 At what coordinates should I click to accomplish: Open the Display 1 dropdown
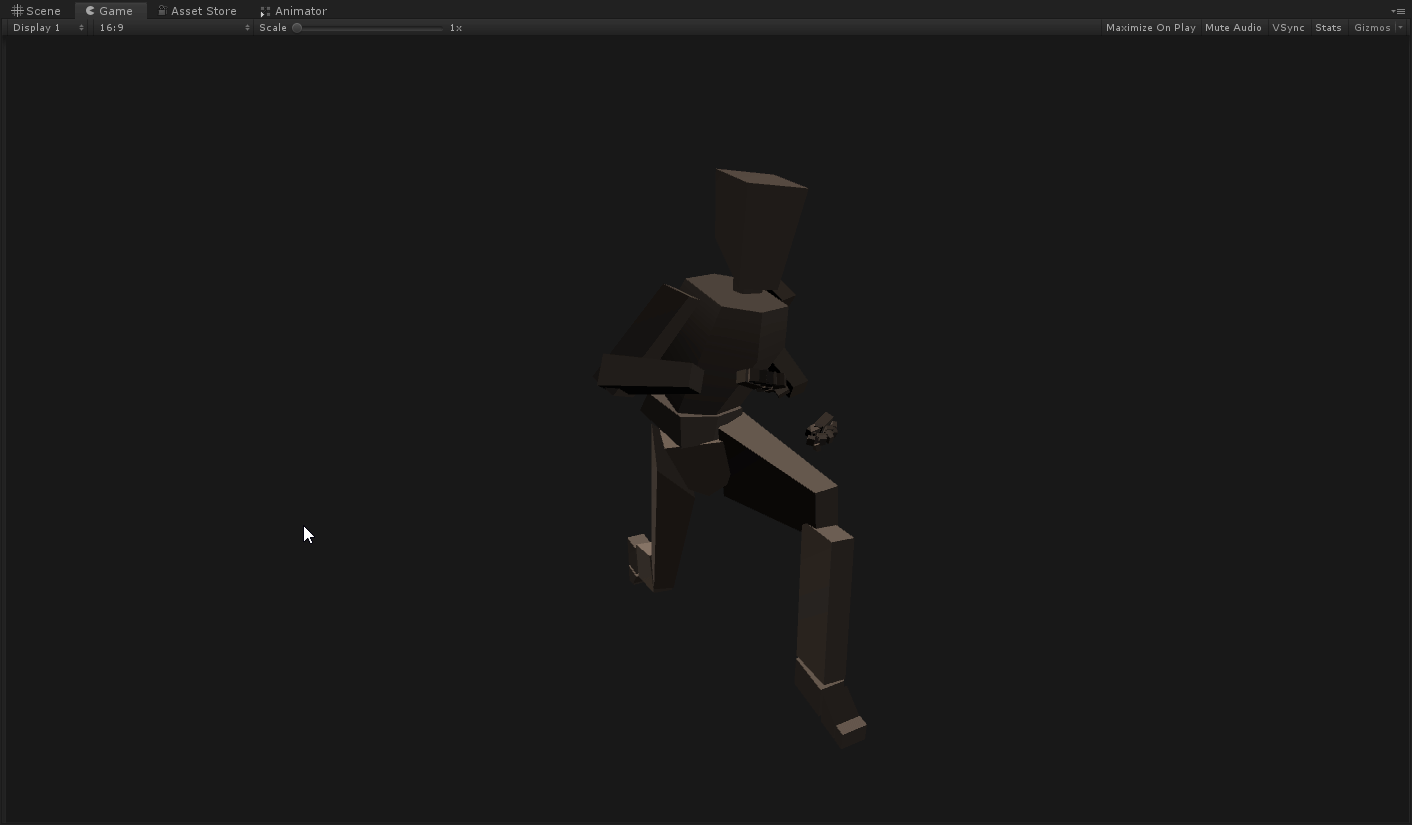(48, 28)
